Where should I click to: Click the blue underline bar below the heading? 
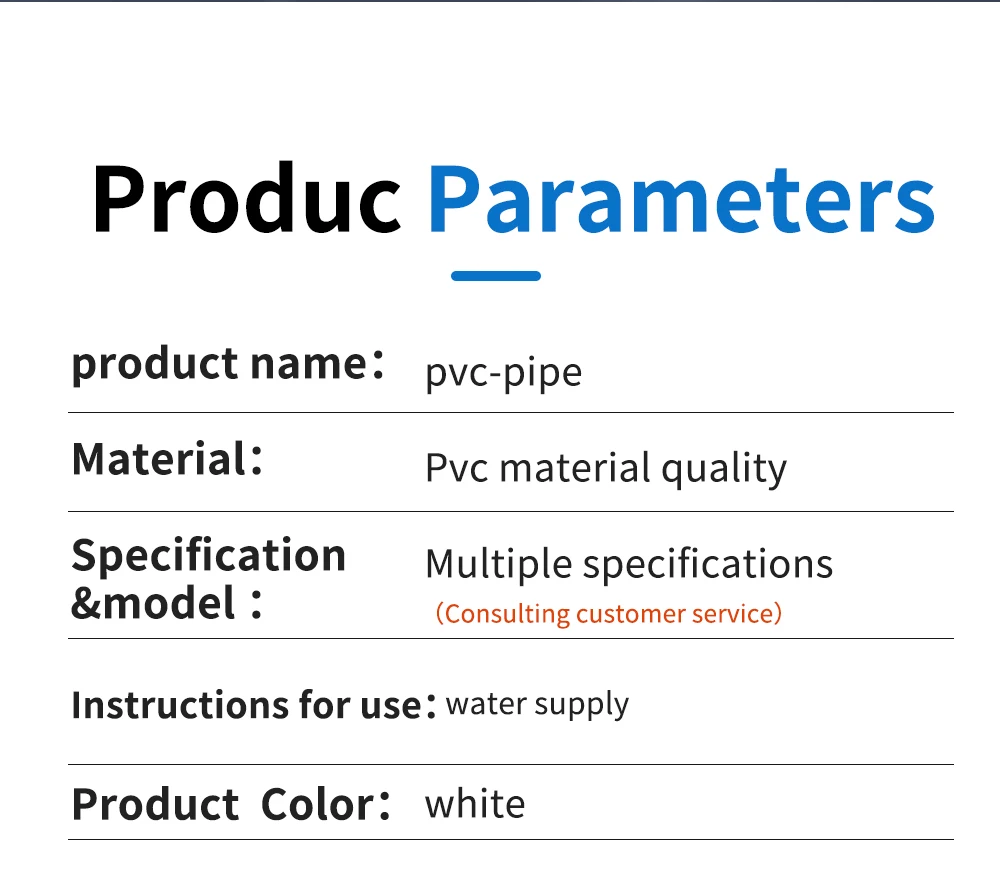tap(496, 276)
